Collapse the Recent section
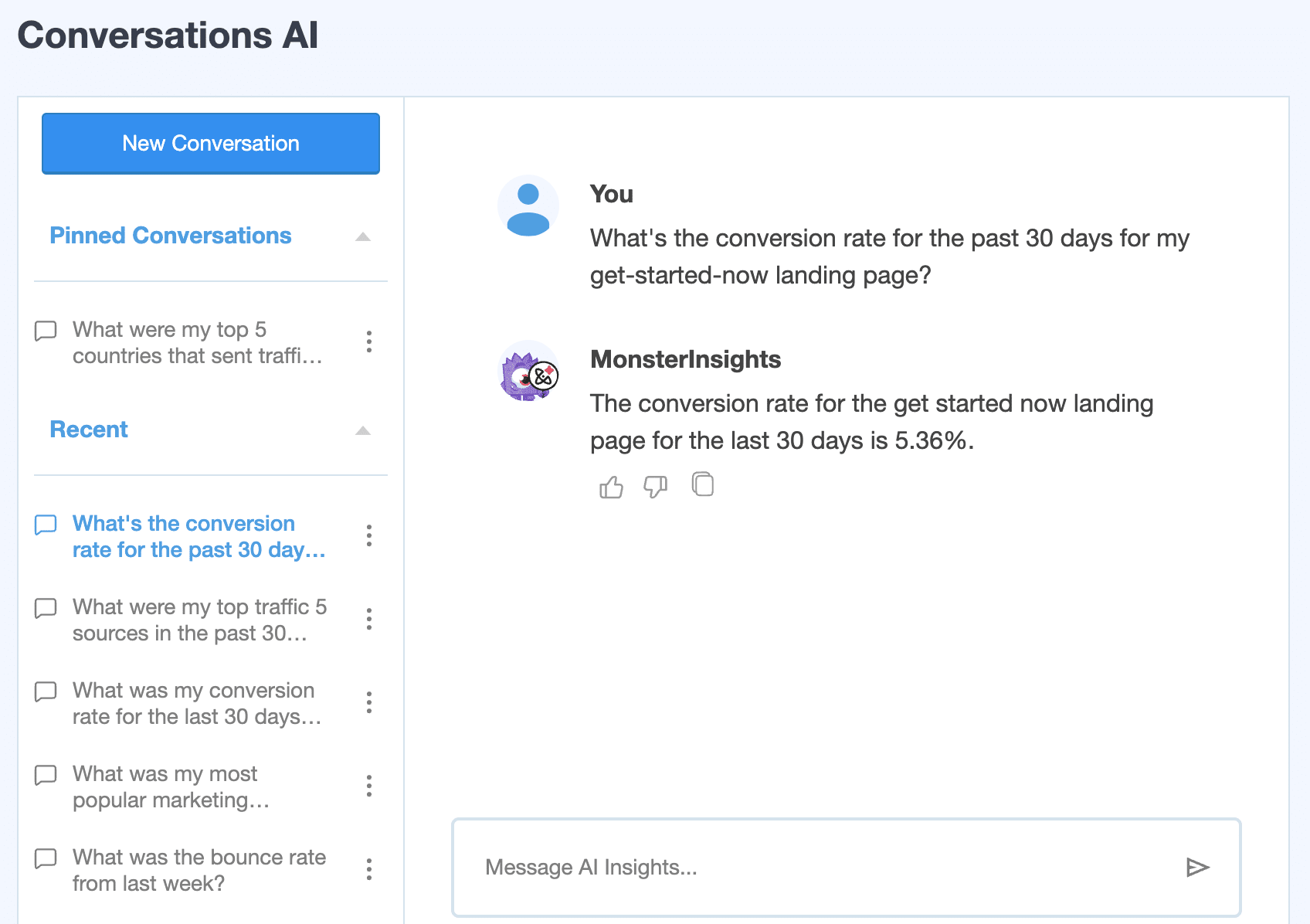This screenshot has height=924, width=1310. (362, 431)
